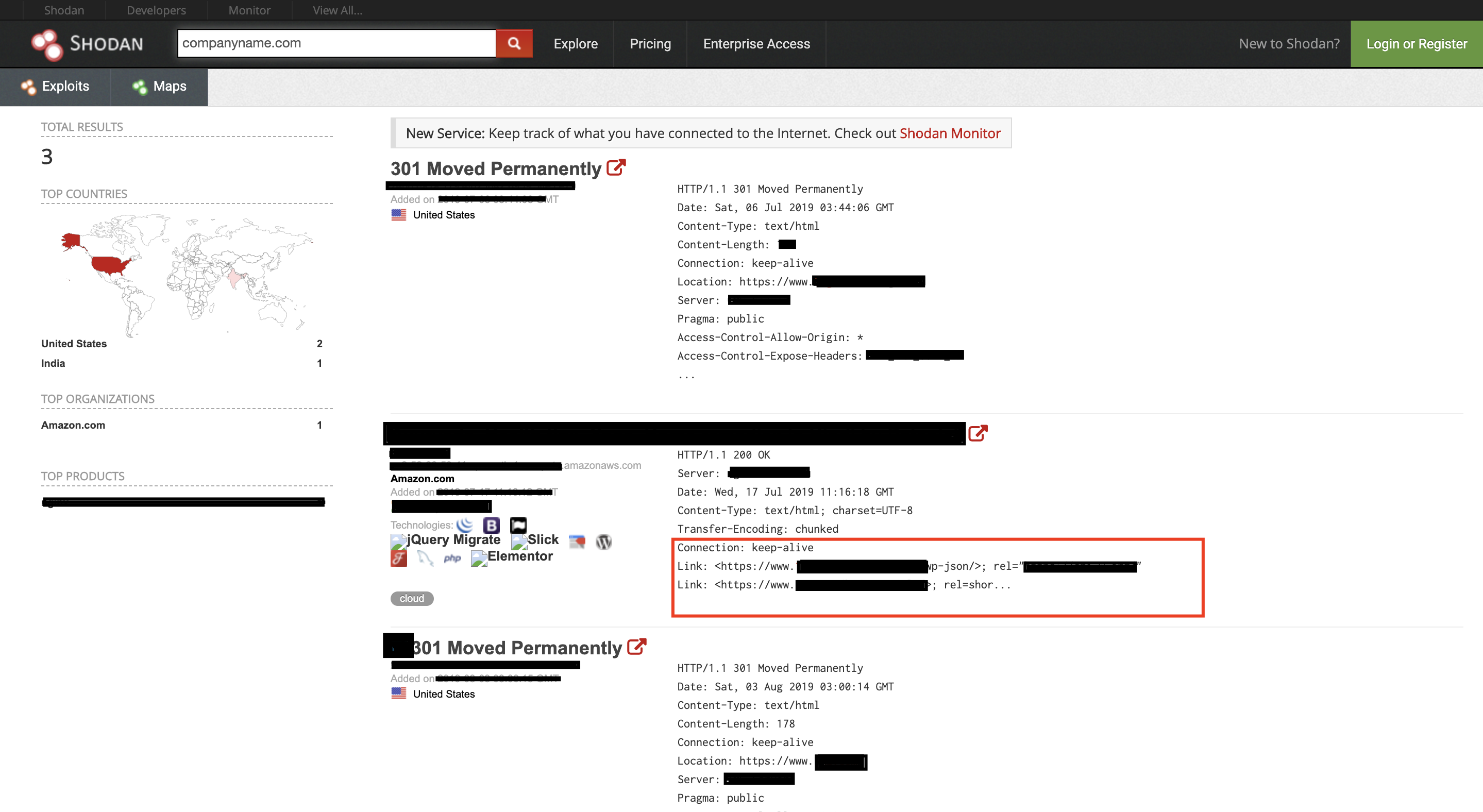Click 'HTTP/1.1 200 OK' line
Screen dimensions: 1483x812
click(x=723, y=454)
